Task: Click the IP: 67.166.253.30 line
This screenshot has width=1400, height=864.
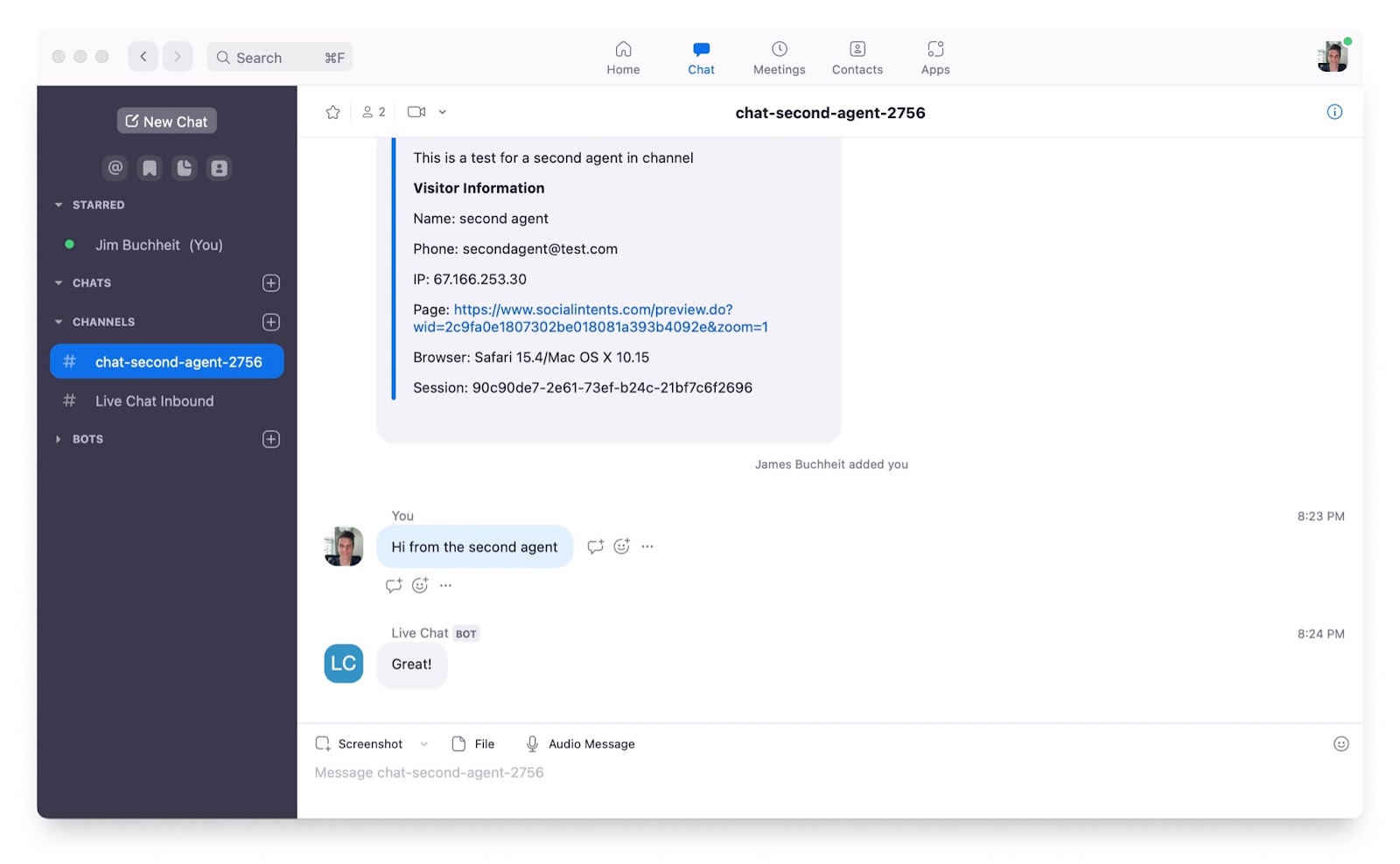Action: click(470, 279)
